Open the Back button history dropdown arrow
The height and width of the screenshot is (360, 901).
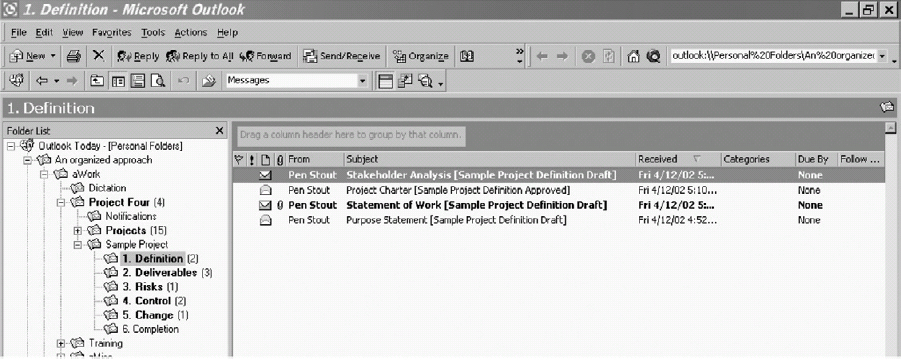click(x=56, y=81)
